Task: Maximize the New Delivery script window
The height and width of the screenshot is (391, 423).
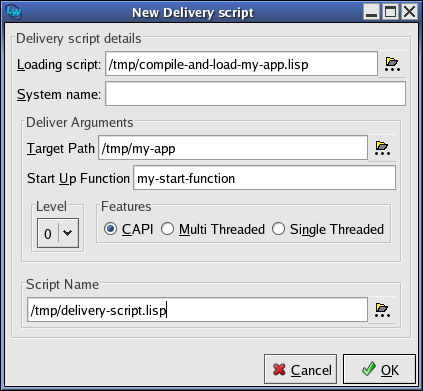Action: coord(391,12)
